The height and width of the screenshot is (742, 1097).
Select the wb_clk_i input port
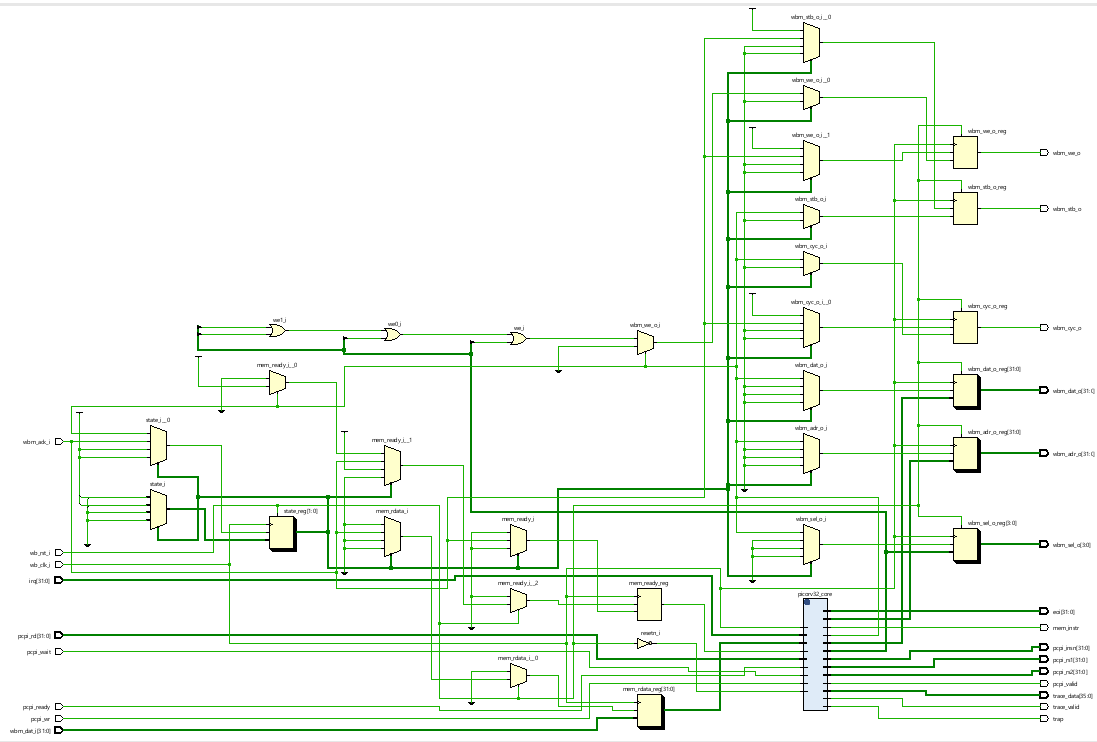[59, 564]
